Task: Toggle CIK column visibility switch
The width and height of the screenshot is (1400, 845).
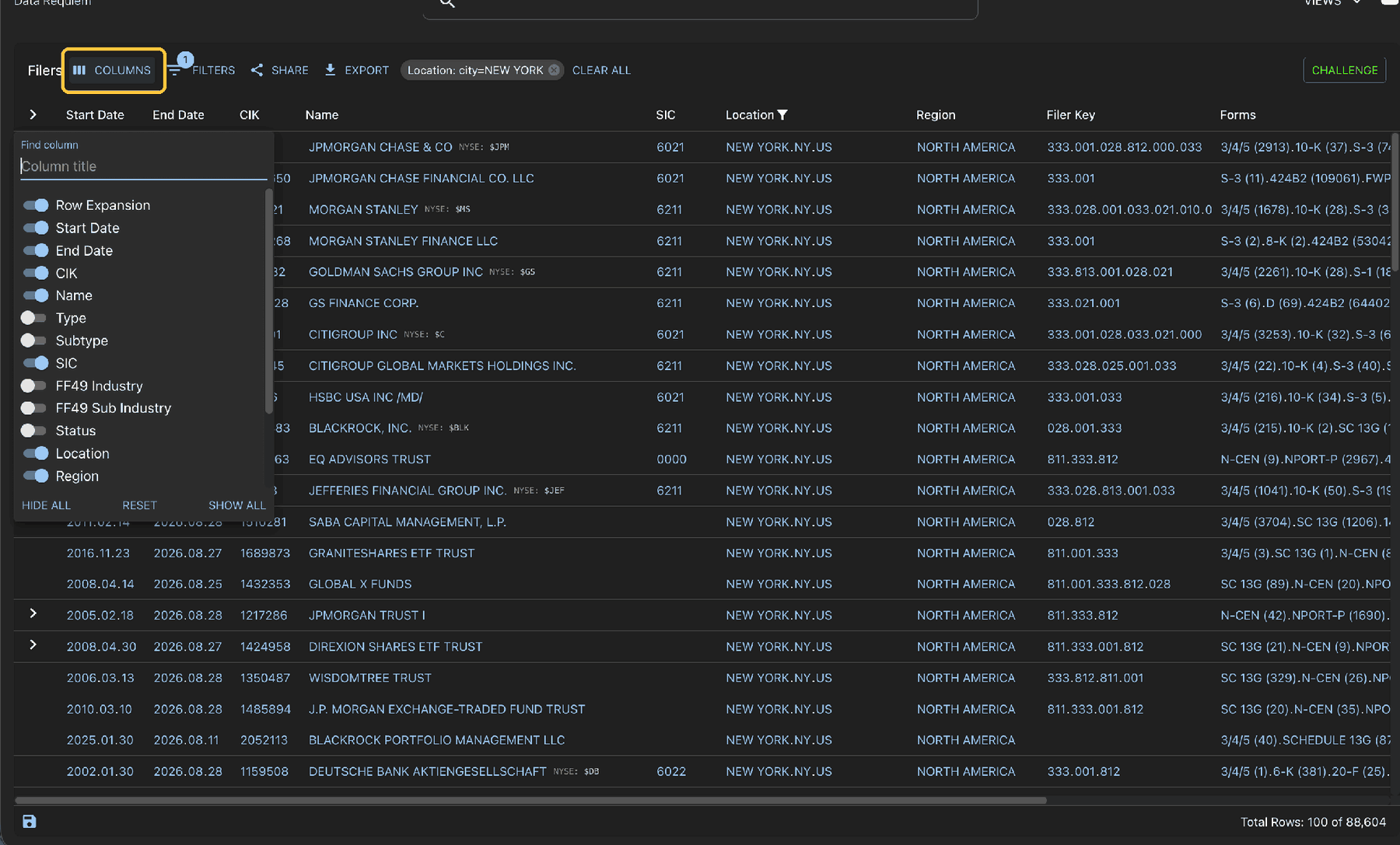Action: pyautogui.click(x=36, y=273)
